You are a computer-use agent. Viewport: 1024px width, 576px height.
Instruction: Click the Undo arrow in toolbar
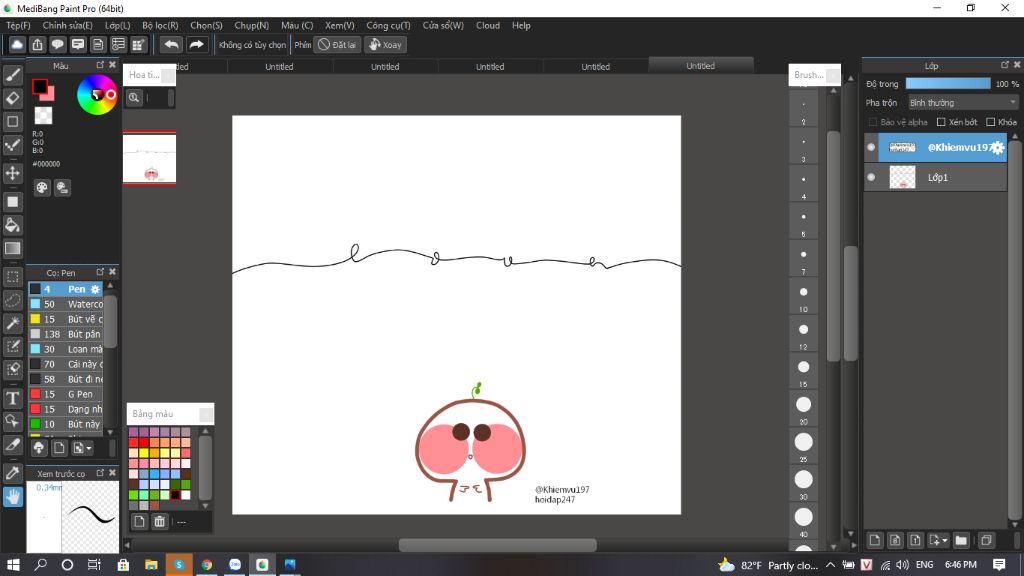point(171,44)
